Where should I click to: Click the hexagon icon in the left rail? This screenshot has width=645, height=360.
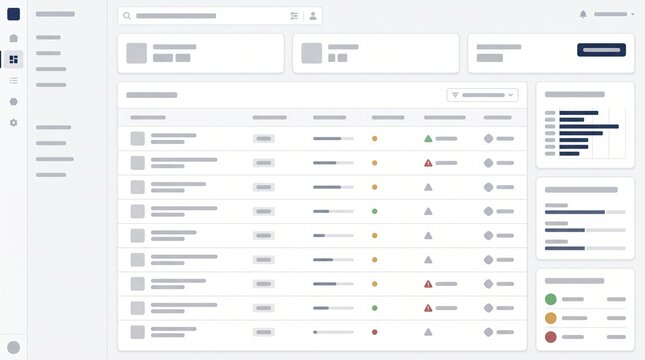pos(14,102)
